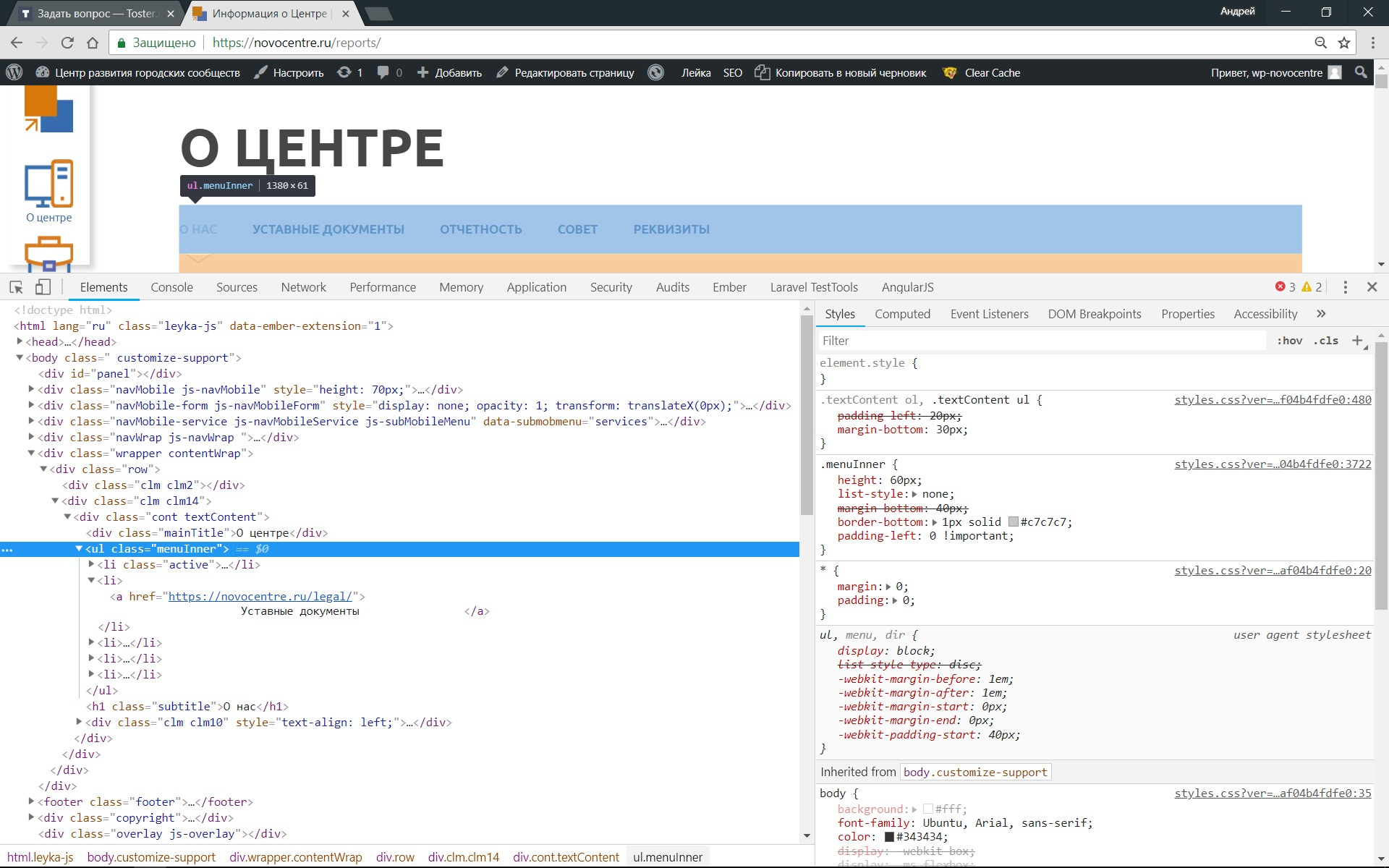
Task: Switch to the Computed styles tab
Action: point(902,314)
